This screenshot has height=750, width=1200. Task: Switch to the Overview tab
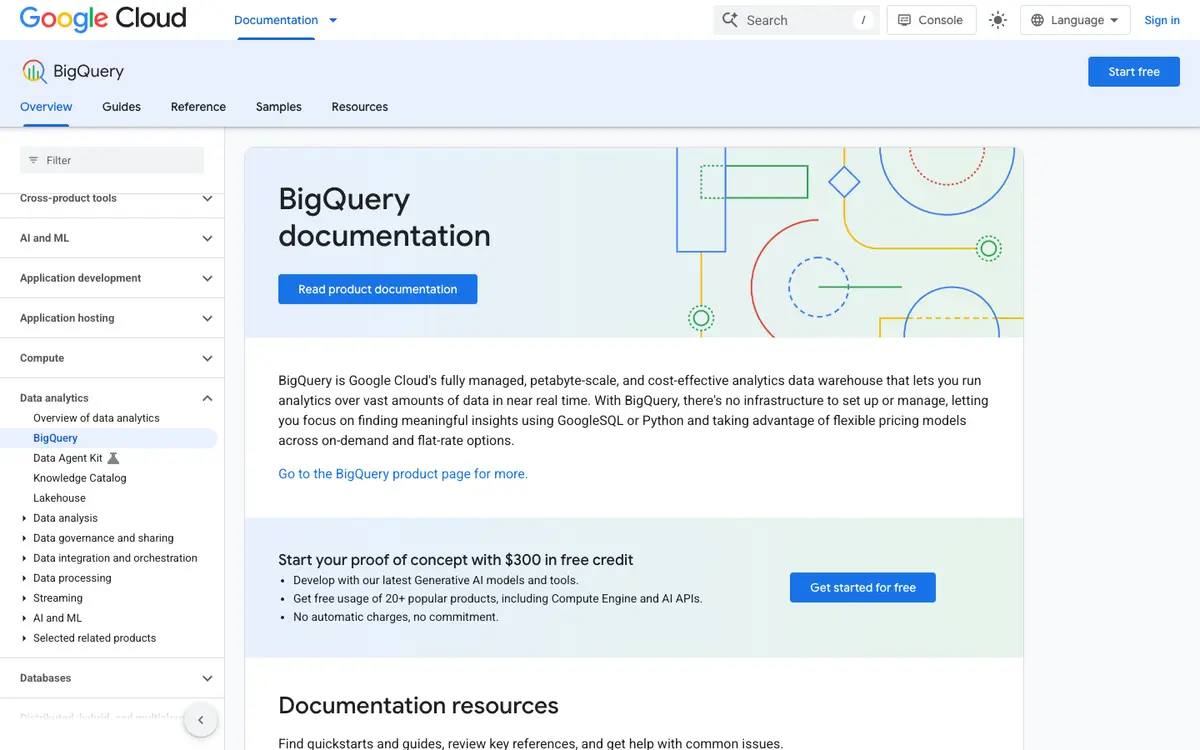(46, 107)
